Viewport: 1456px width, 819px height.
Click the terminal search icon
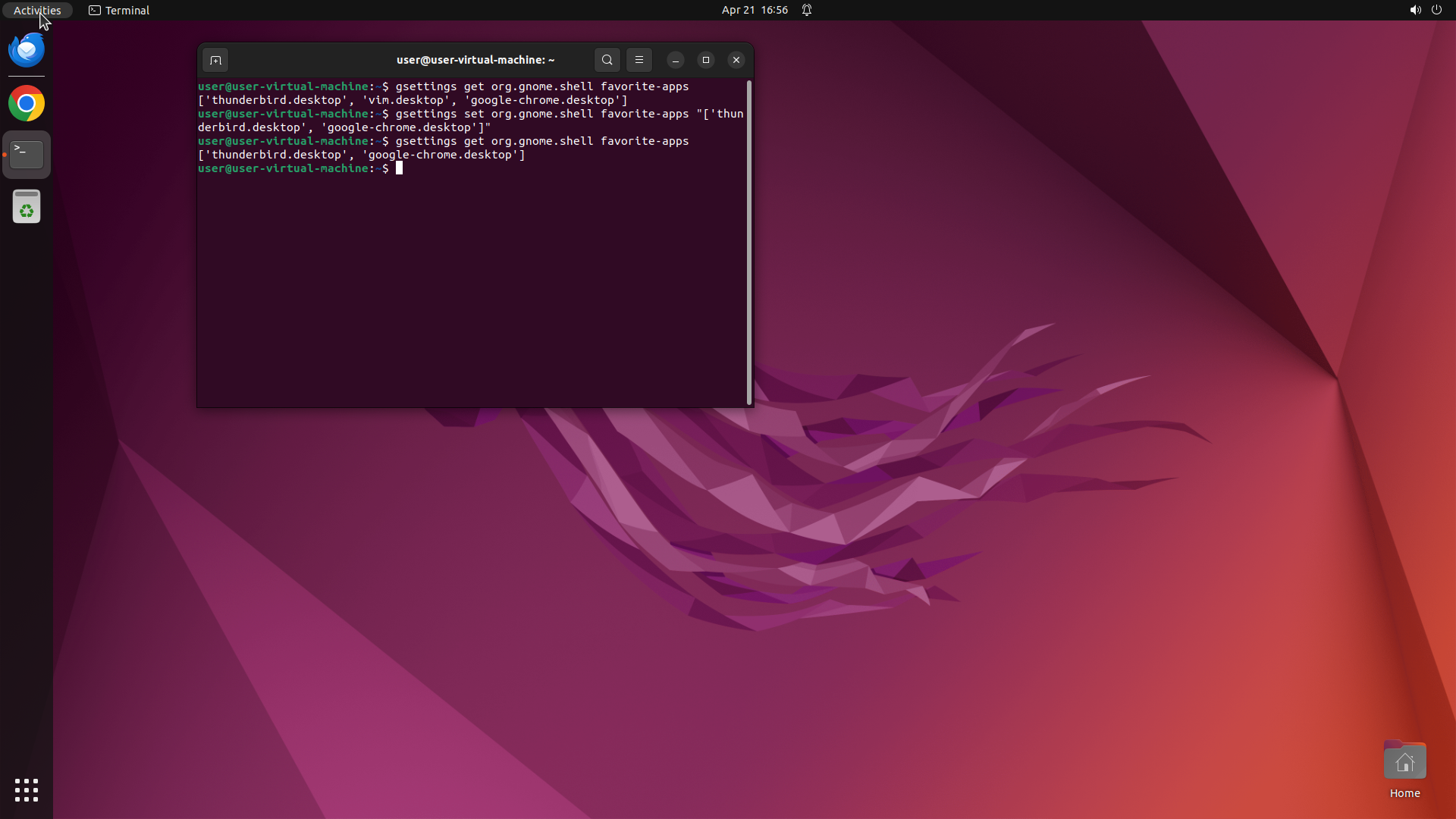[607, 60]
